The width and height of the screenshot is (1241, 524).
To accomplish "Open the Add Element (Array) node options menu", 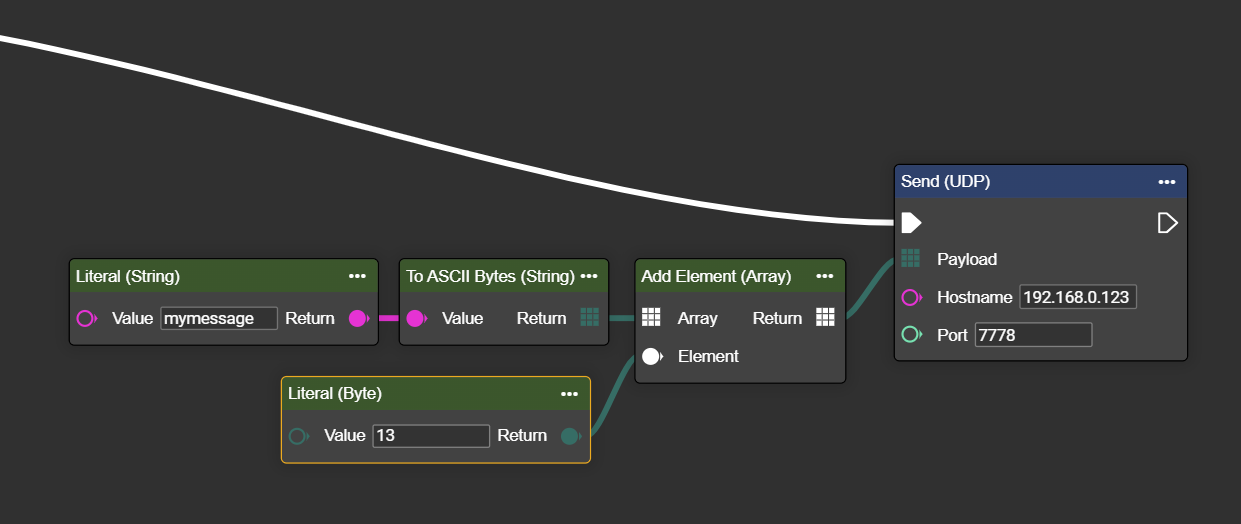I will click(825, 276).
